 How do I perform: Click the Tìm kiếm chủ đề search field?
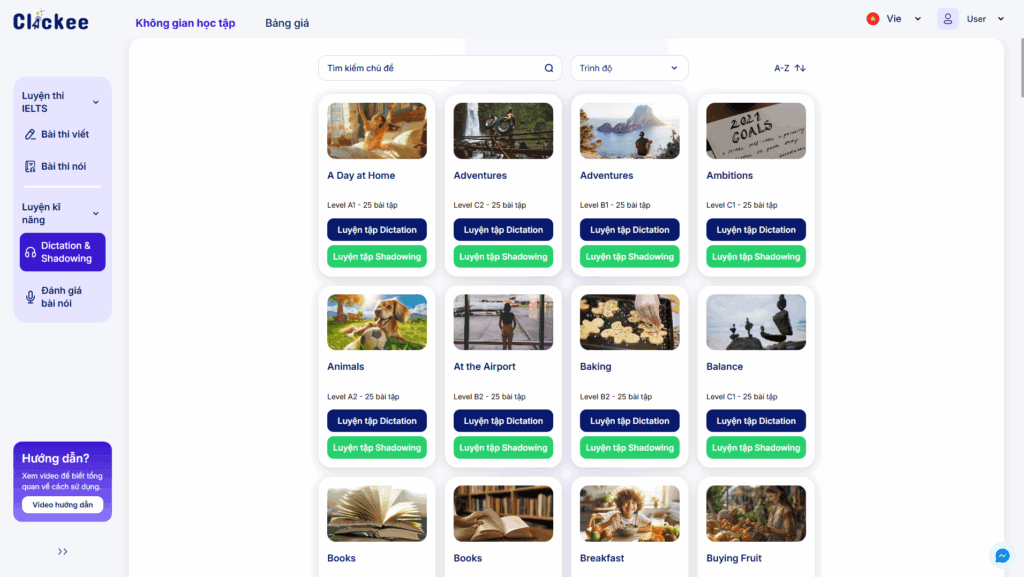430,68
